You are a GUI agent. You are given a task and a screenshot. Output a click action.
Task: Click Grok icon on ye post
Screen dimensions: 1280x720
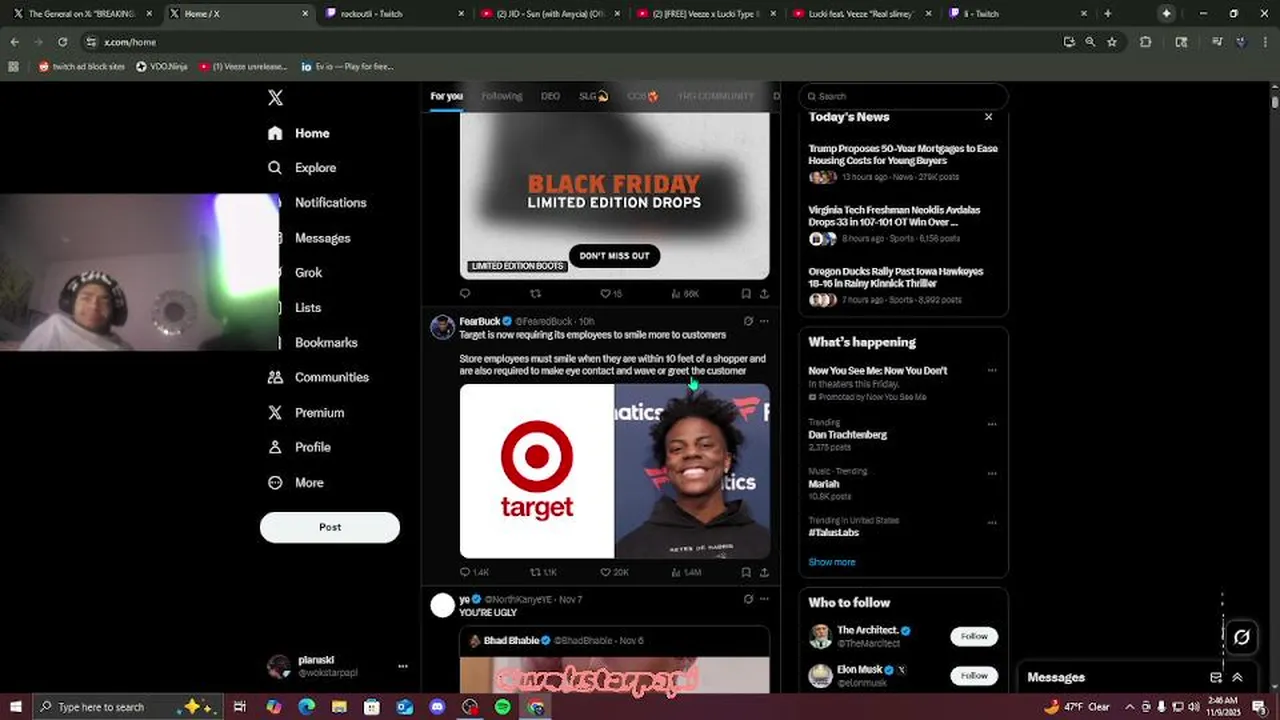(x=748, y=599)
